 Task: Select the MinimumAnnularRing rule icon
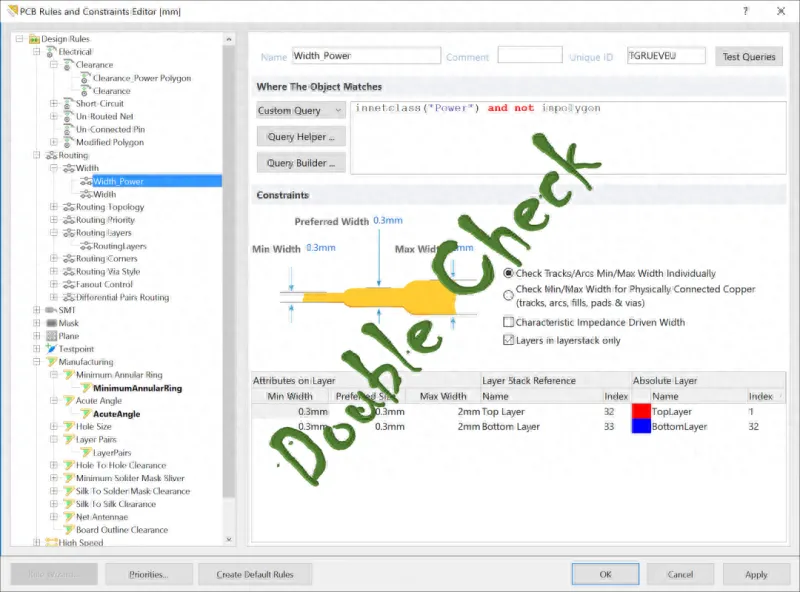(87, 388)
